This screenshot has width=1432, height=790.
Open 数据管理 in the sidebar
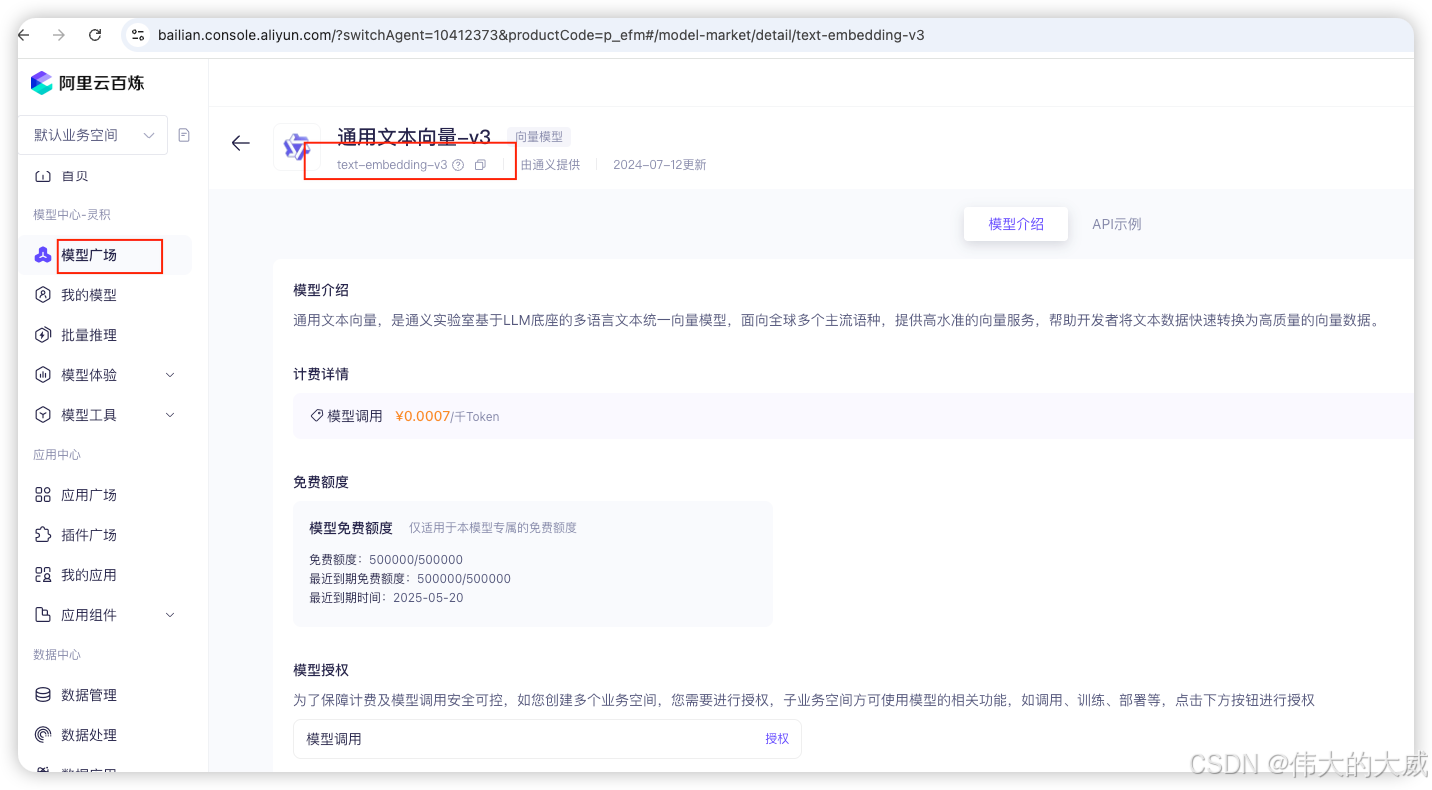(x=89, y=695)
